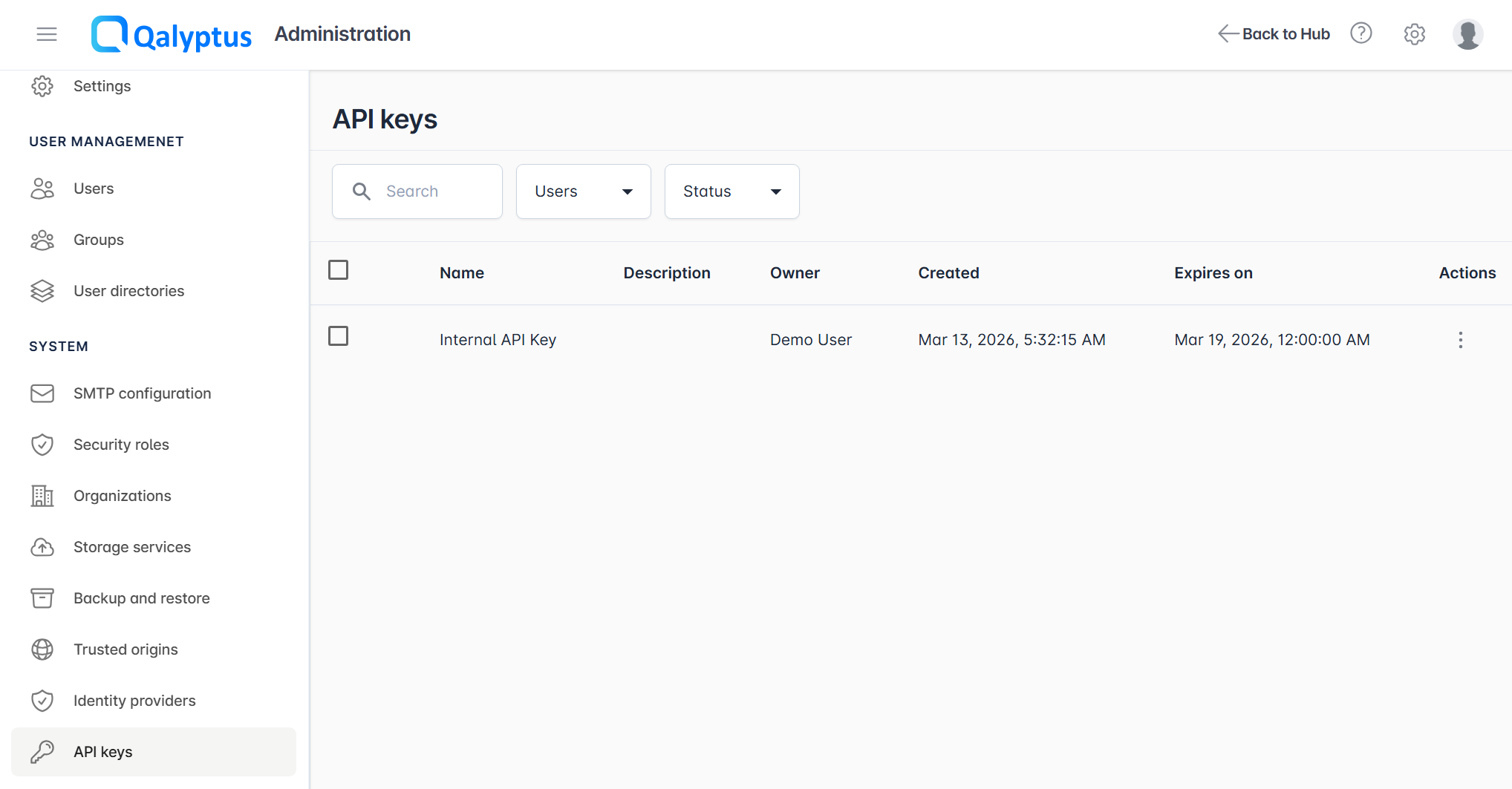Open Identity providers page

click(x=134, y=701)
